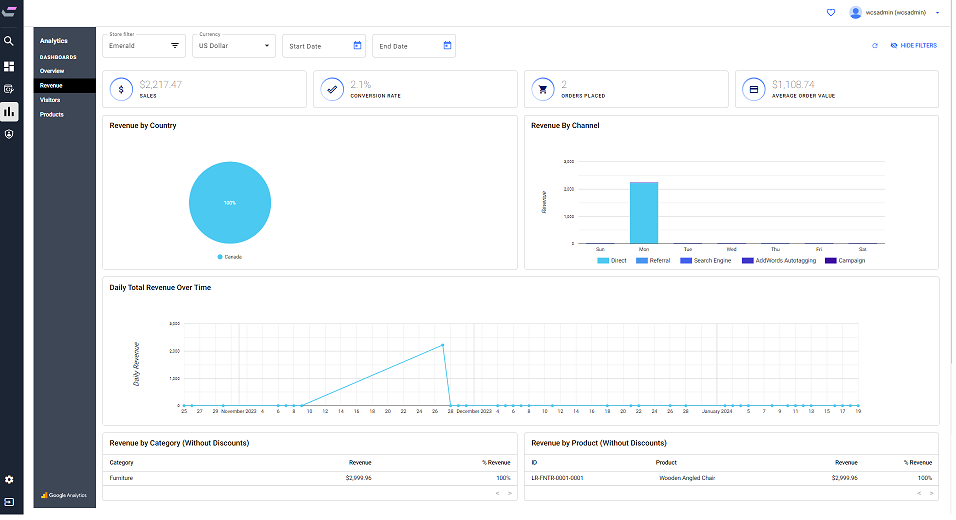This screenshot has width=956, height=520.
Task: Click the Canada pie chart slice
Action: pyautogui.click(x=230, y=203)
